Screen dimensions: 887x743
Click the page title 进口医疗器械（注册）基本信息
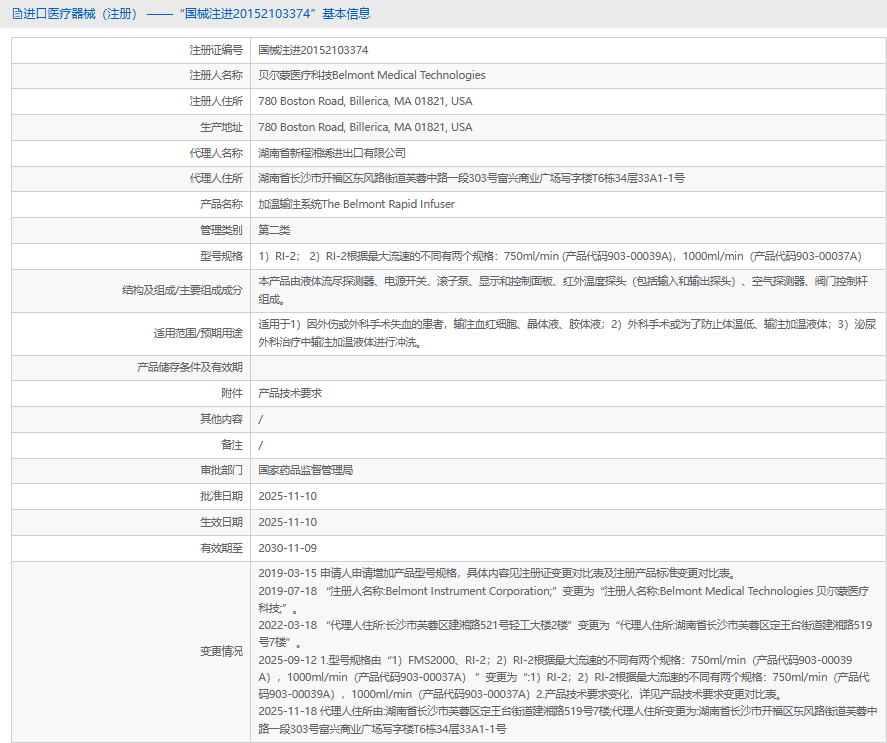click(x=197, y=14)
